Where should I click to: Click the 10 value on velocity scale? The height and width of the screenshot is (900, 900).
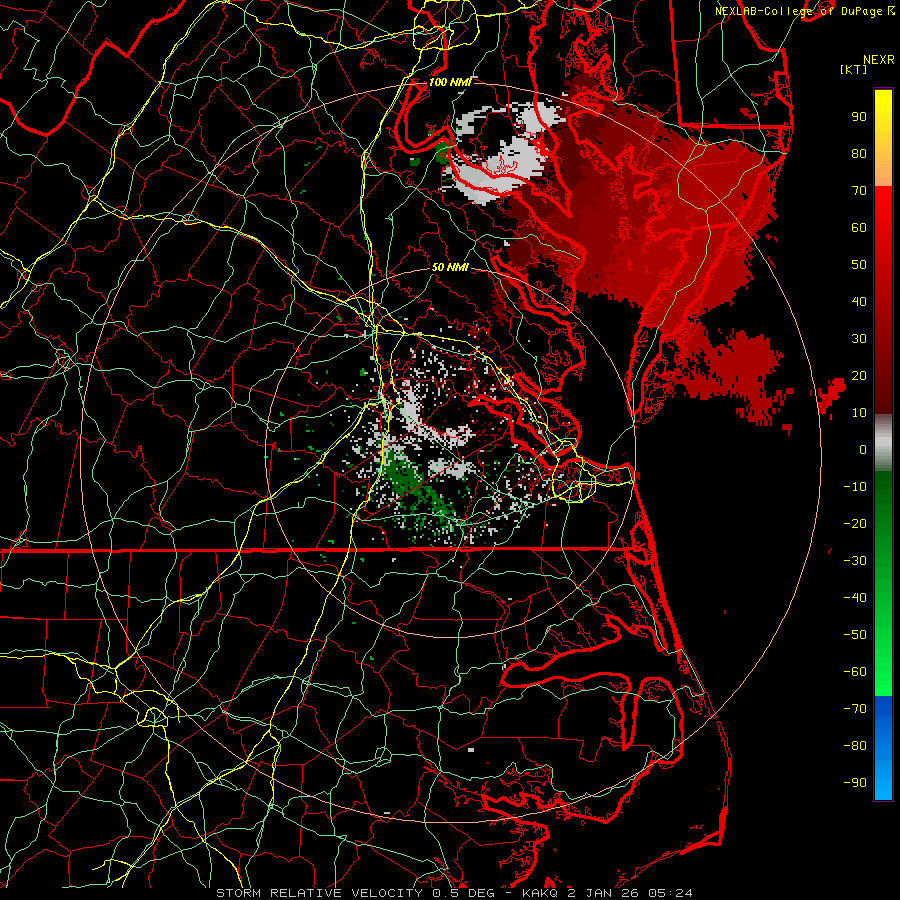pyautogui.click(x=859, y=413)
